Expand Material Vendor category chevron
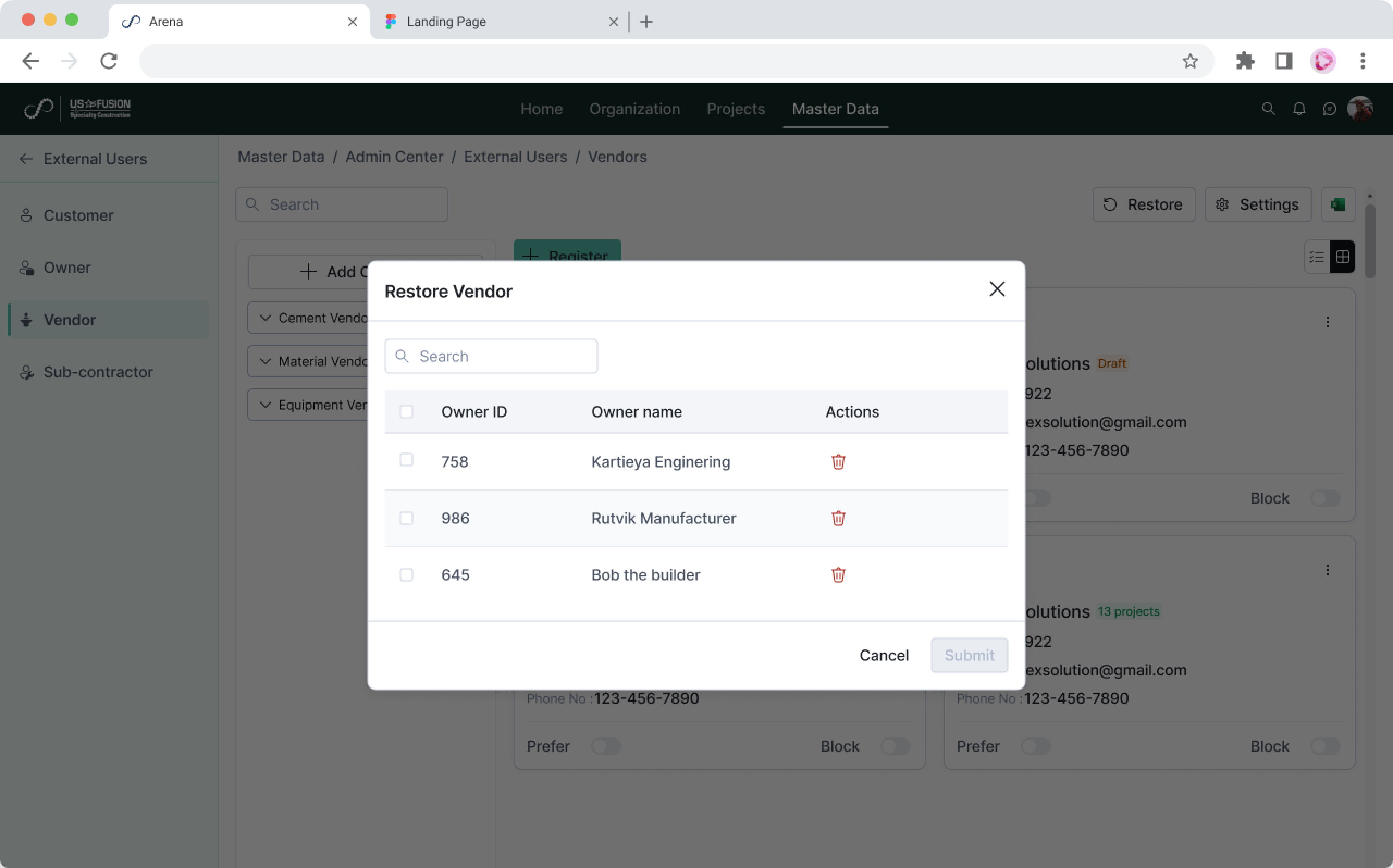Screen dimensions: 1393x868 265,362
